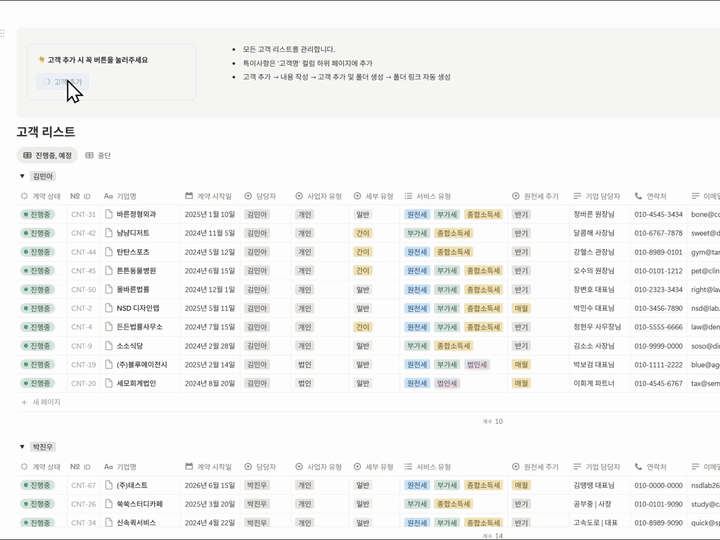Open the page icon of 바른정형외과
The image size is (720, 540).
[109, 214]
